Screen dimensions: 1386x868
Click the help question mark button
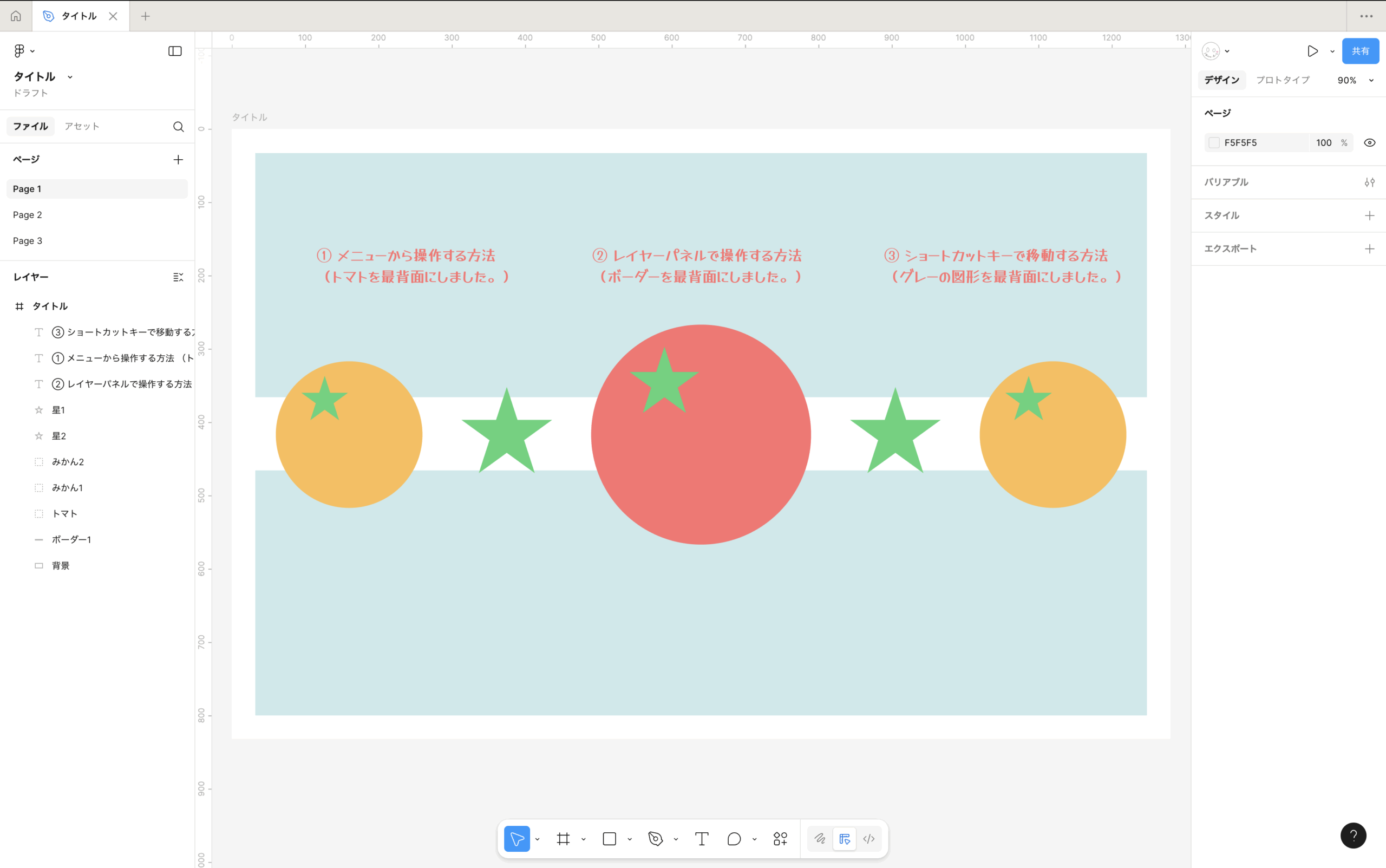[x=1353, y=836]
